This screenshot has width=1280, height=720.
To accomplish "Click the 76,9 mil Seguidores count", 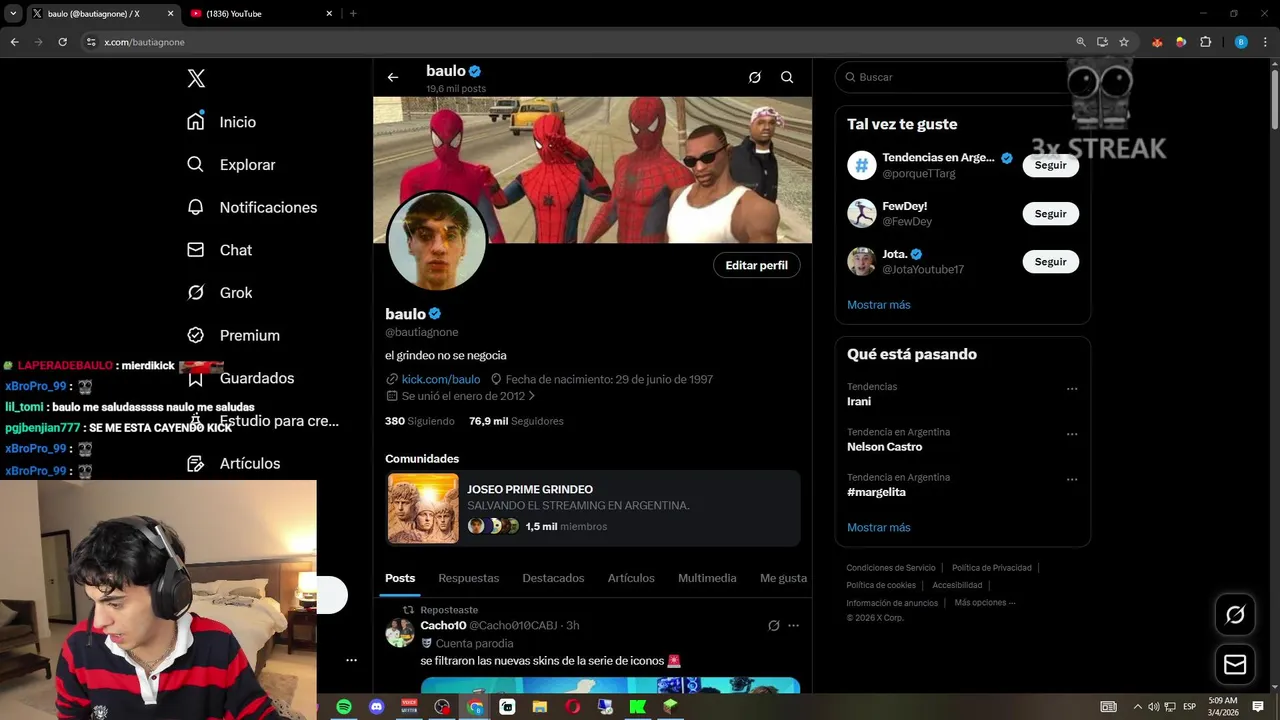I will [x=516, y=421].
